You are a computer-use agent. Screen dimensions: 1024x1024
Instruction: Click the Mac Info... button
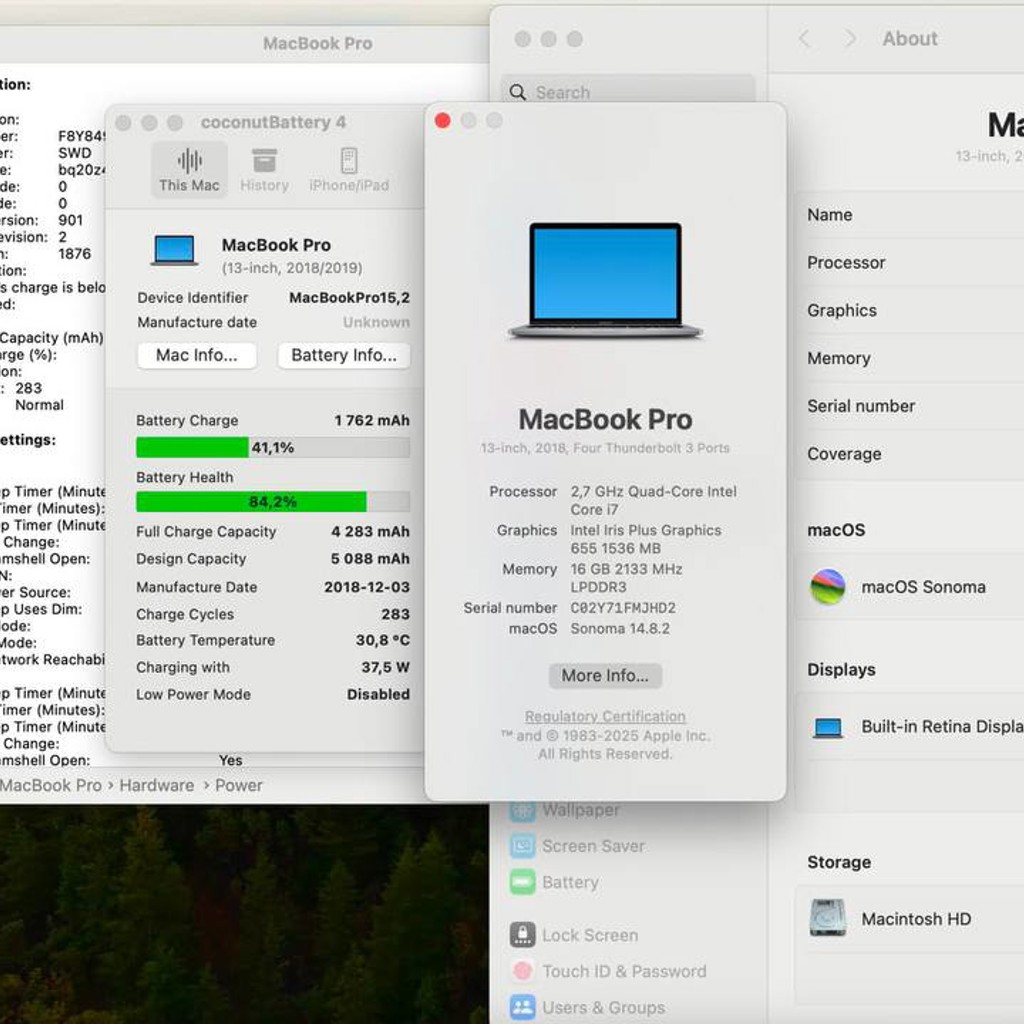pyautogui.click(x=197, y=355)
